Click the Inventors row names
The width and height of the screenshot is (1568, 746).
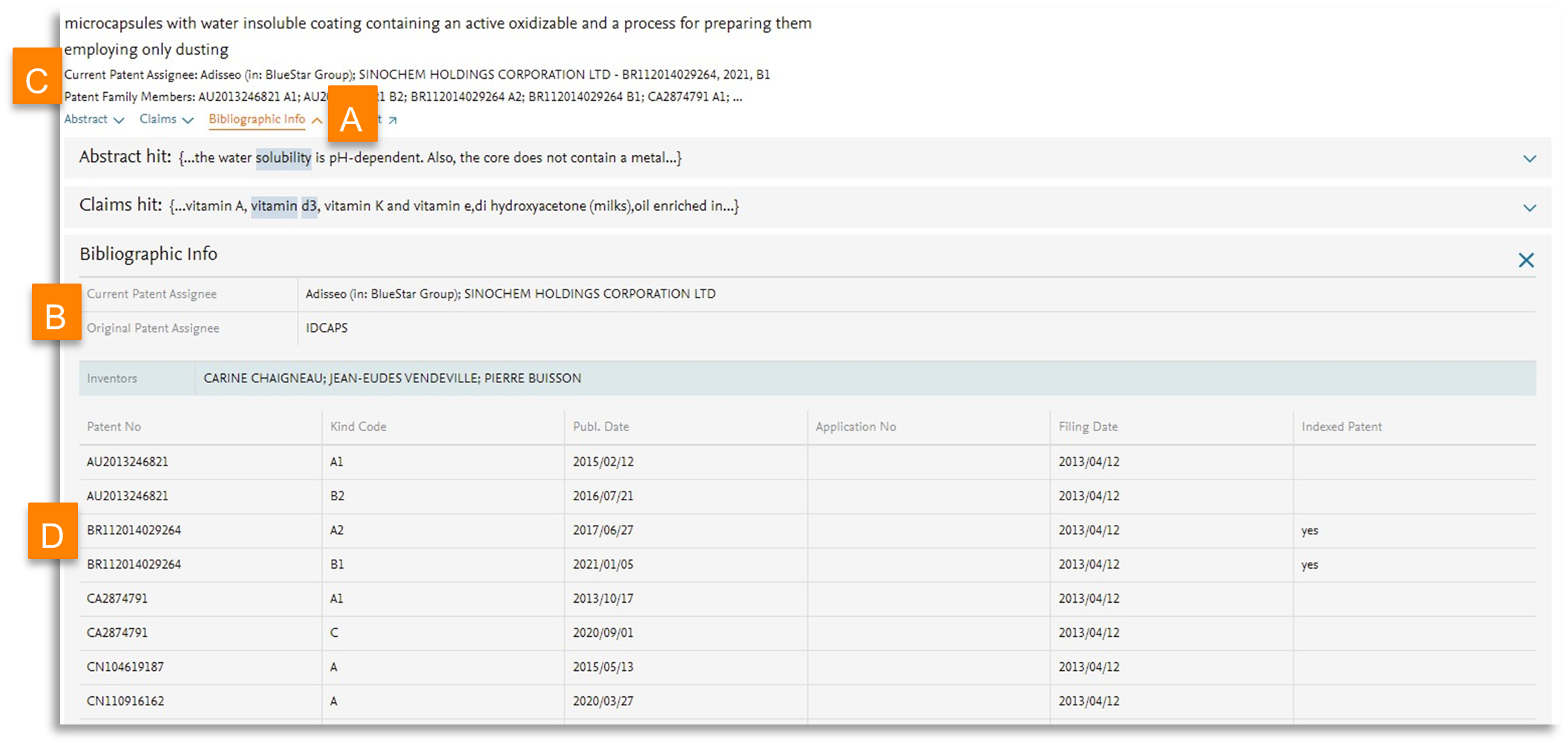[x=392, y=379]
